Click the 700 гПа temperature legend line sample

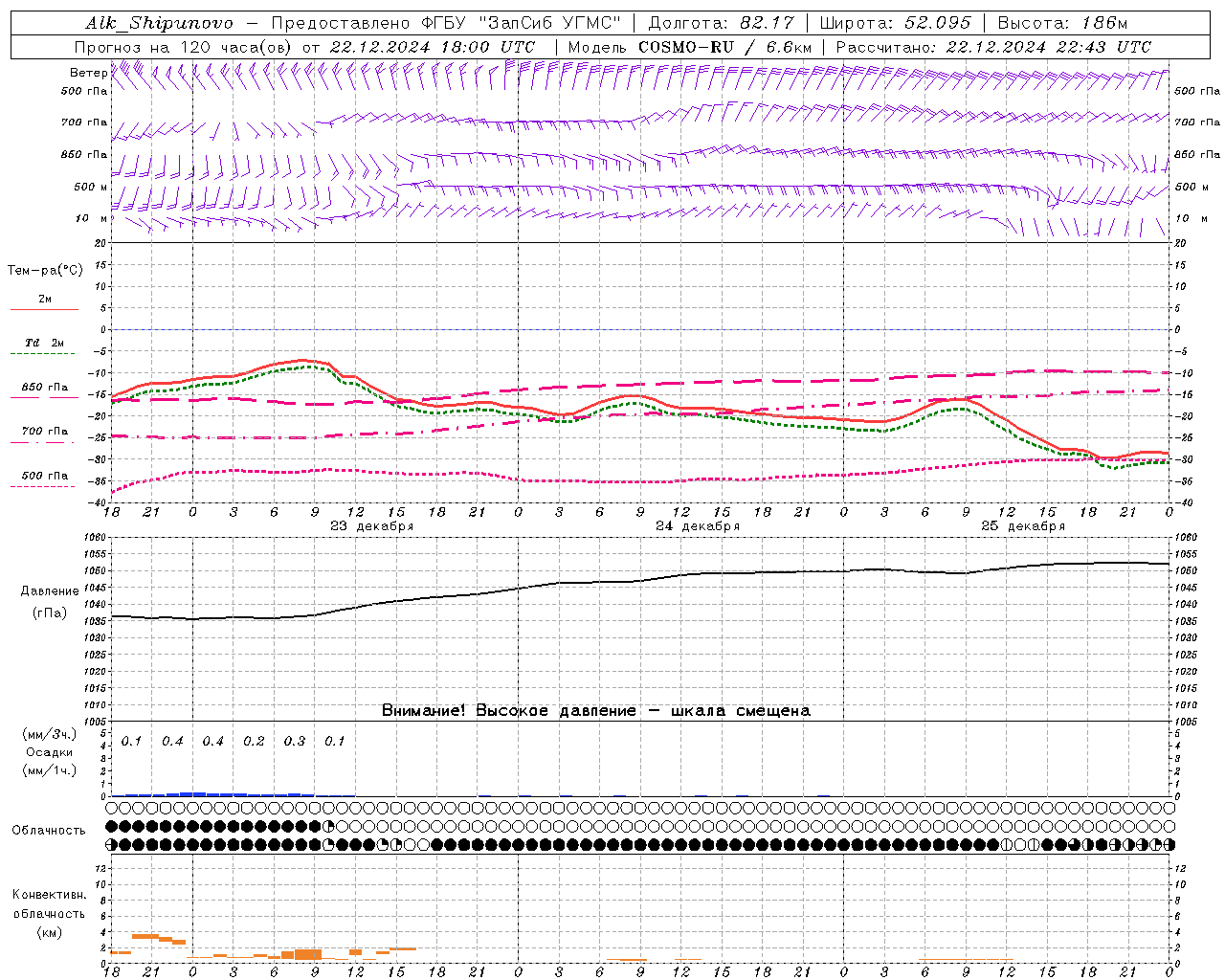tap(44, 442)
